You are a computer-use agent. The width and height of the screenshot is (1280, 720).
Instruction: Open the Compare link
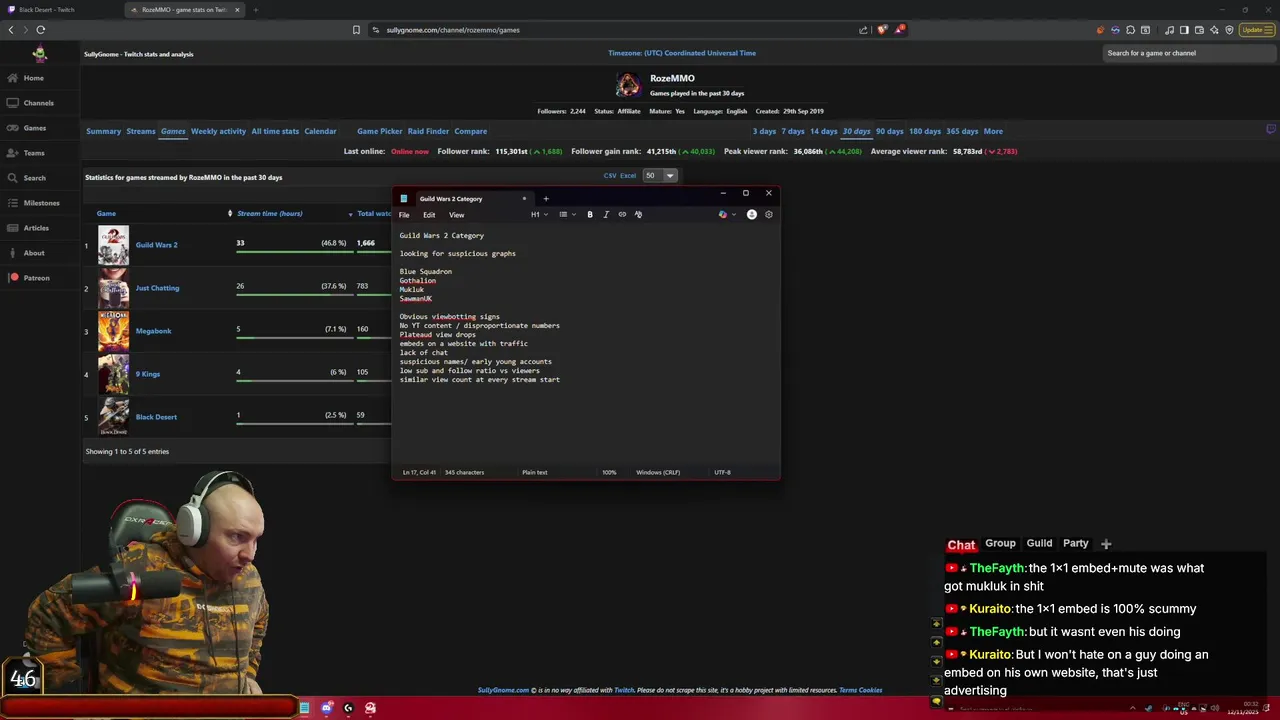click(x=471, y=131)
